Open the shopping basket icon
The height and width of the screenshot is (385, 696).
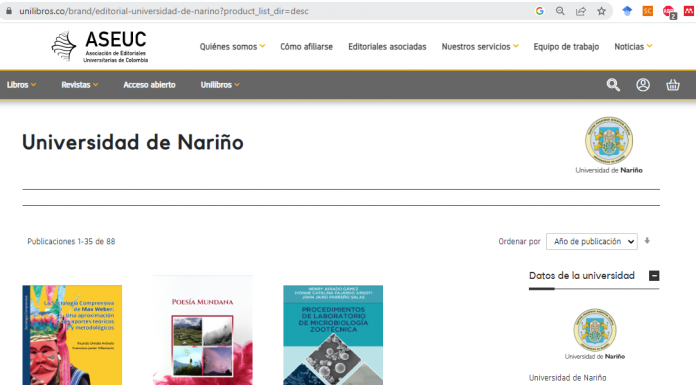point(672,85)
